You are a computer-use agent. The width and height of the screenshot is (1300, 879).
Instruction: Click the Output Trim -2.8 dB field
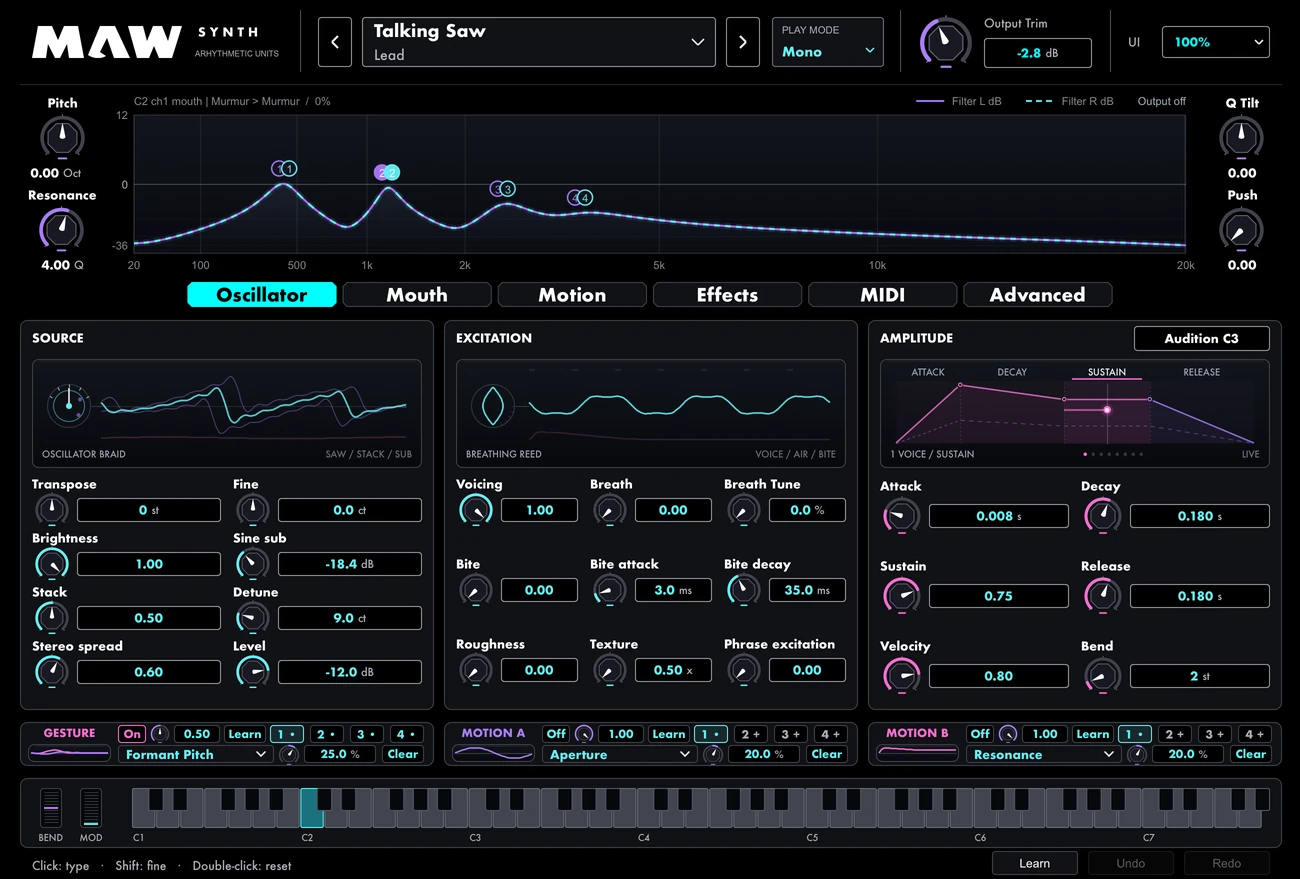pos(1037,53)
